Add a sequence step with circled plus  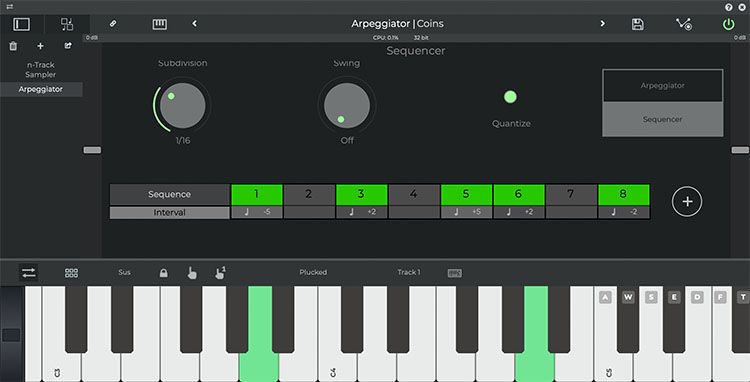pos(687,202)
